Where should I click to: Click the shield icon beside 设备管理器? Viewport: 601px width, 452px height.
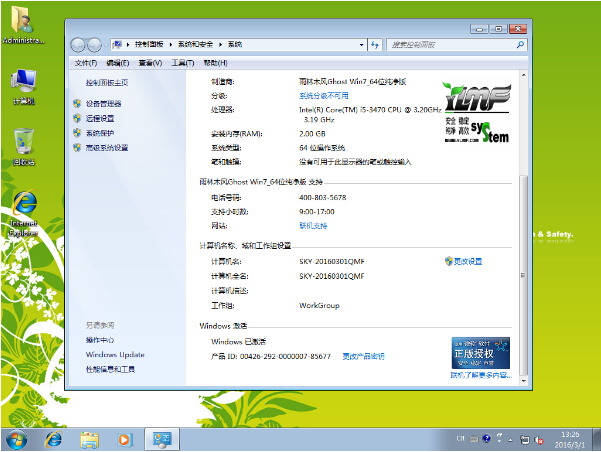coord(77,104)
